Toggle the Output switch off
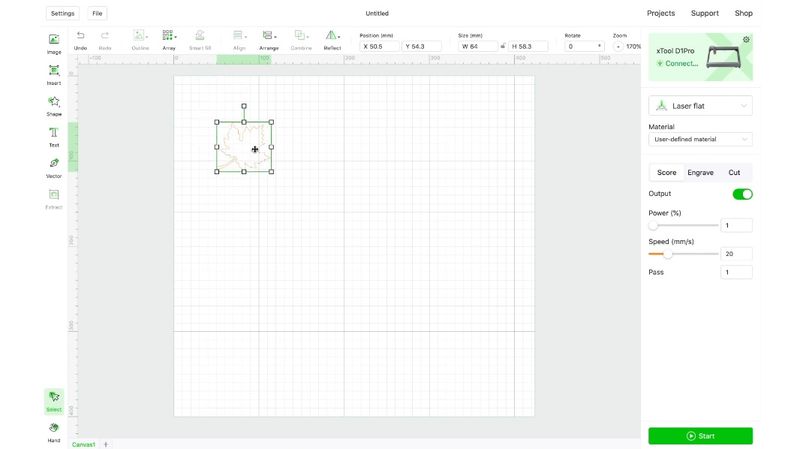Viewport: 800px width, 449px height. click(x=742, y=194)
